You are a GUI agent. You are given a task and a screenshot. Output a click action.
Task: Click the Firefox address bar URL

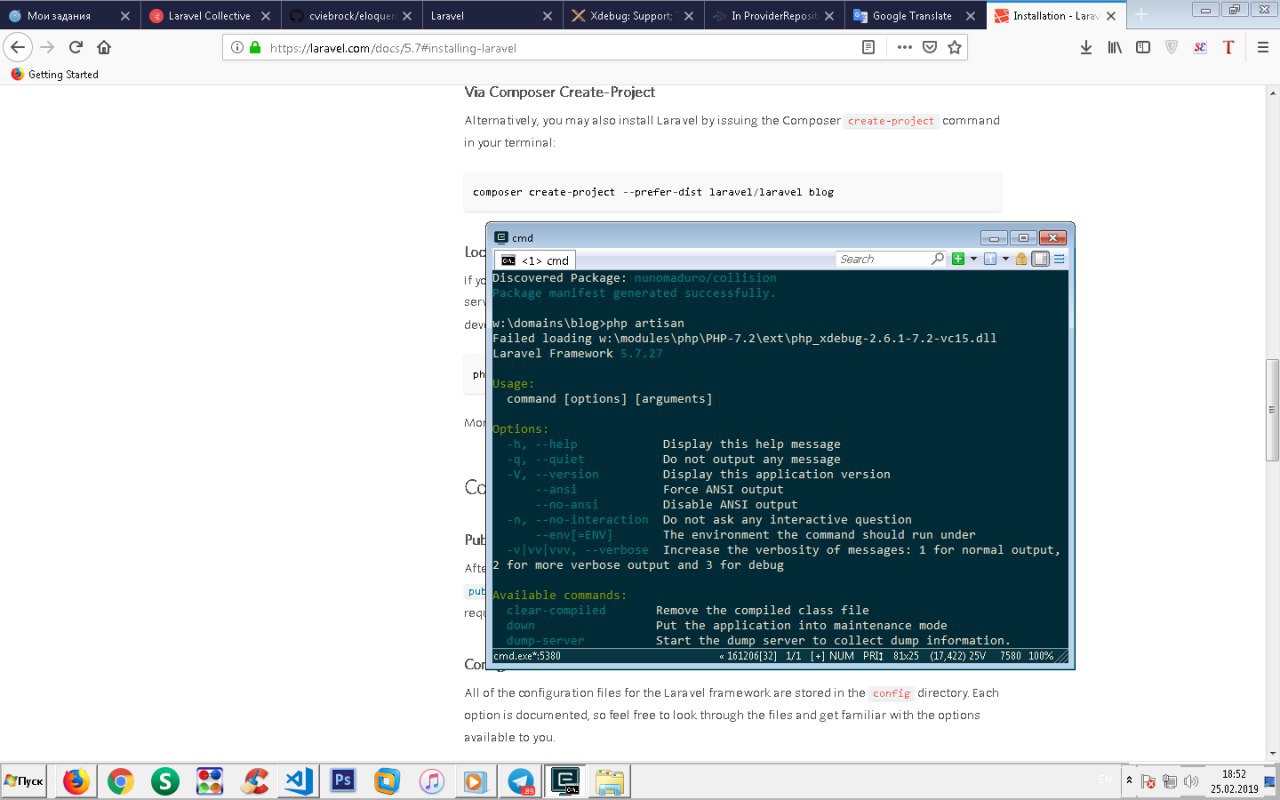click(x=393, y=47)
